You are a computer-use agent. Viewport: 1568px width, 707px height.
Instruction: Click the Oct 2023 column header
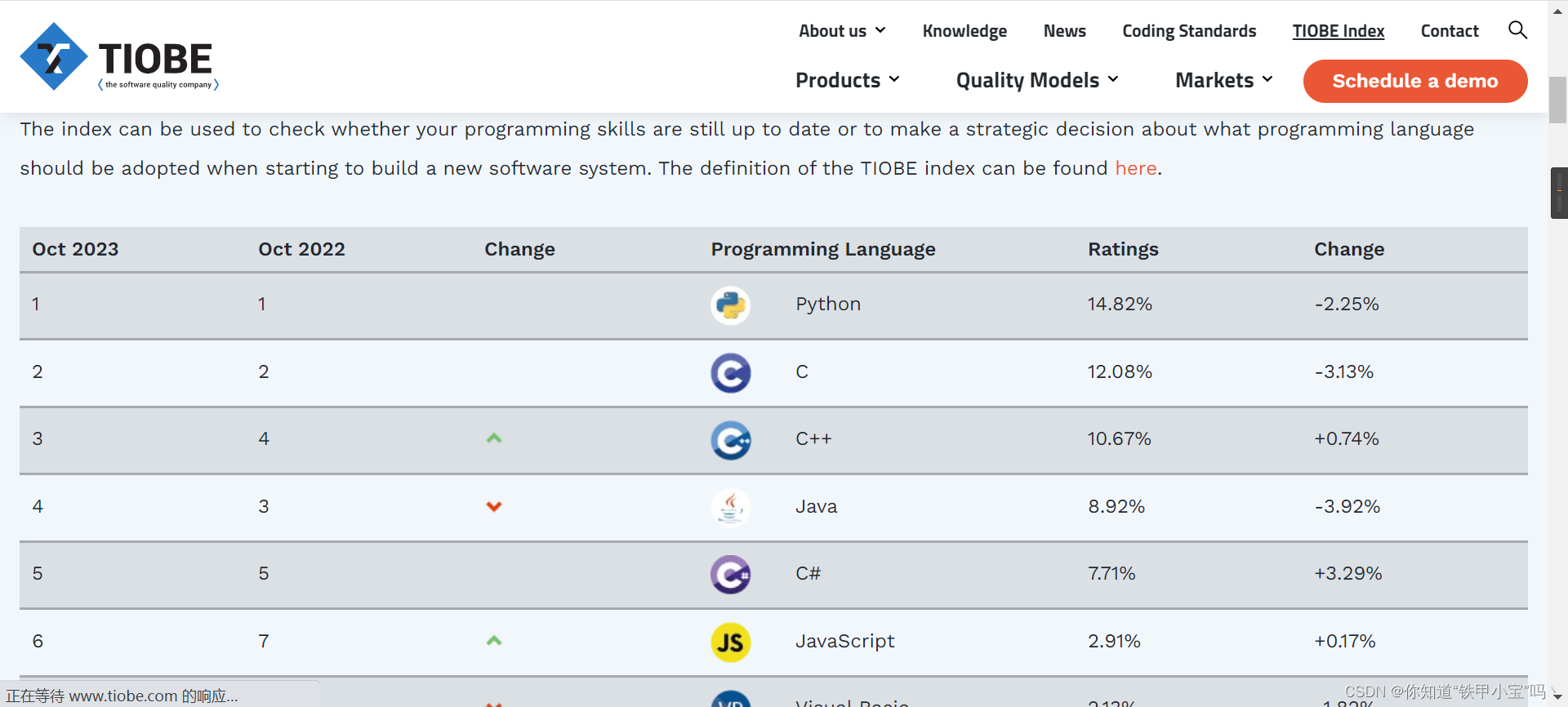coord(75,249)
